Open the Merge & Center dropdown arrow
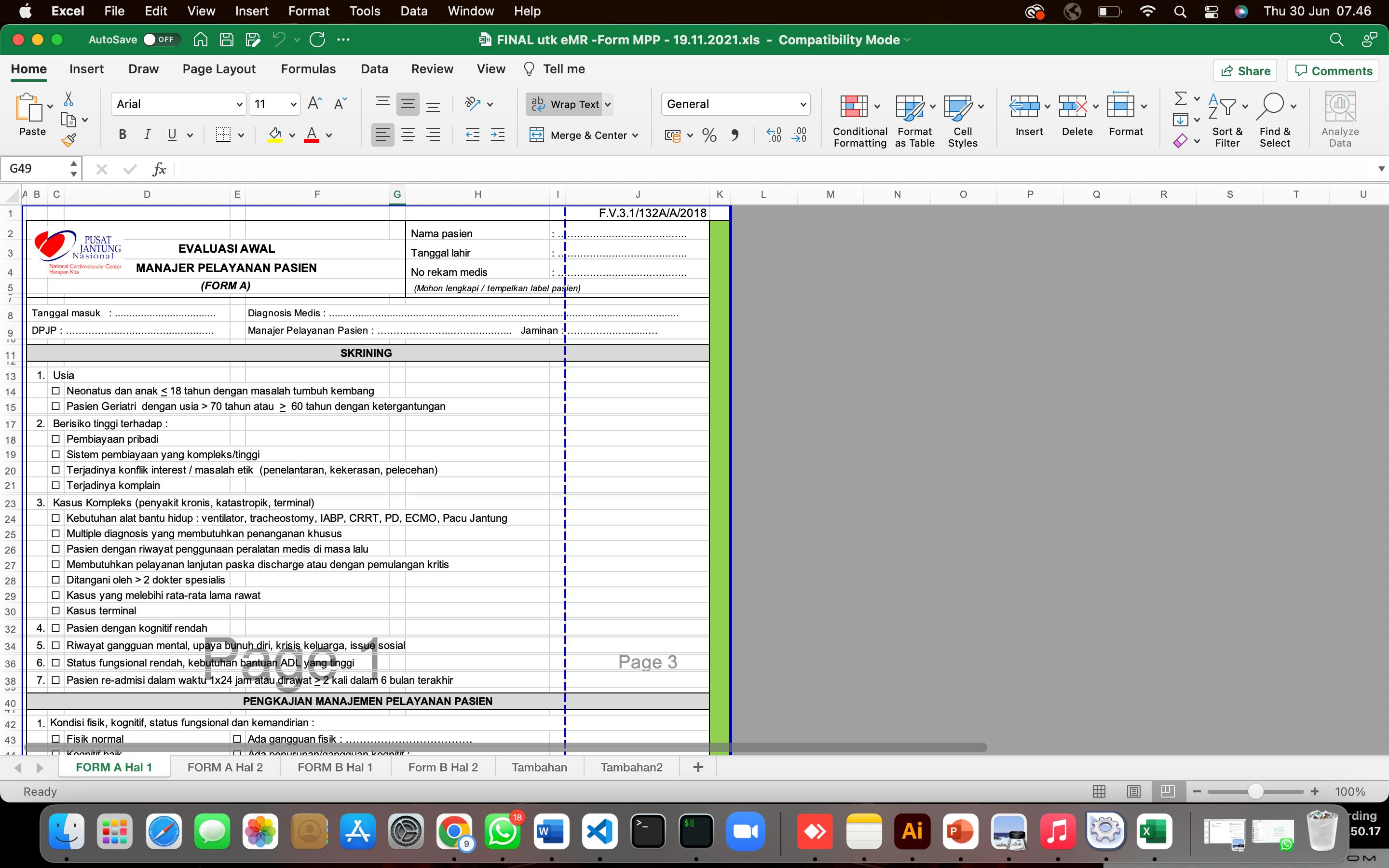1389x868 pixels. [x=635, y=136]
